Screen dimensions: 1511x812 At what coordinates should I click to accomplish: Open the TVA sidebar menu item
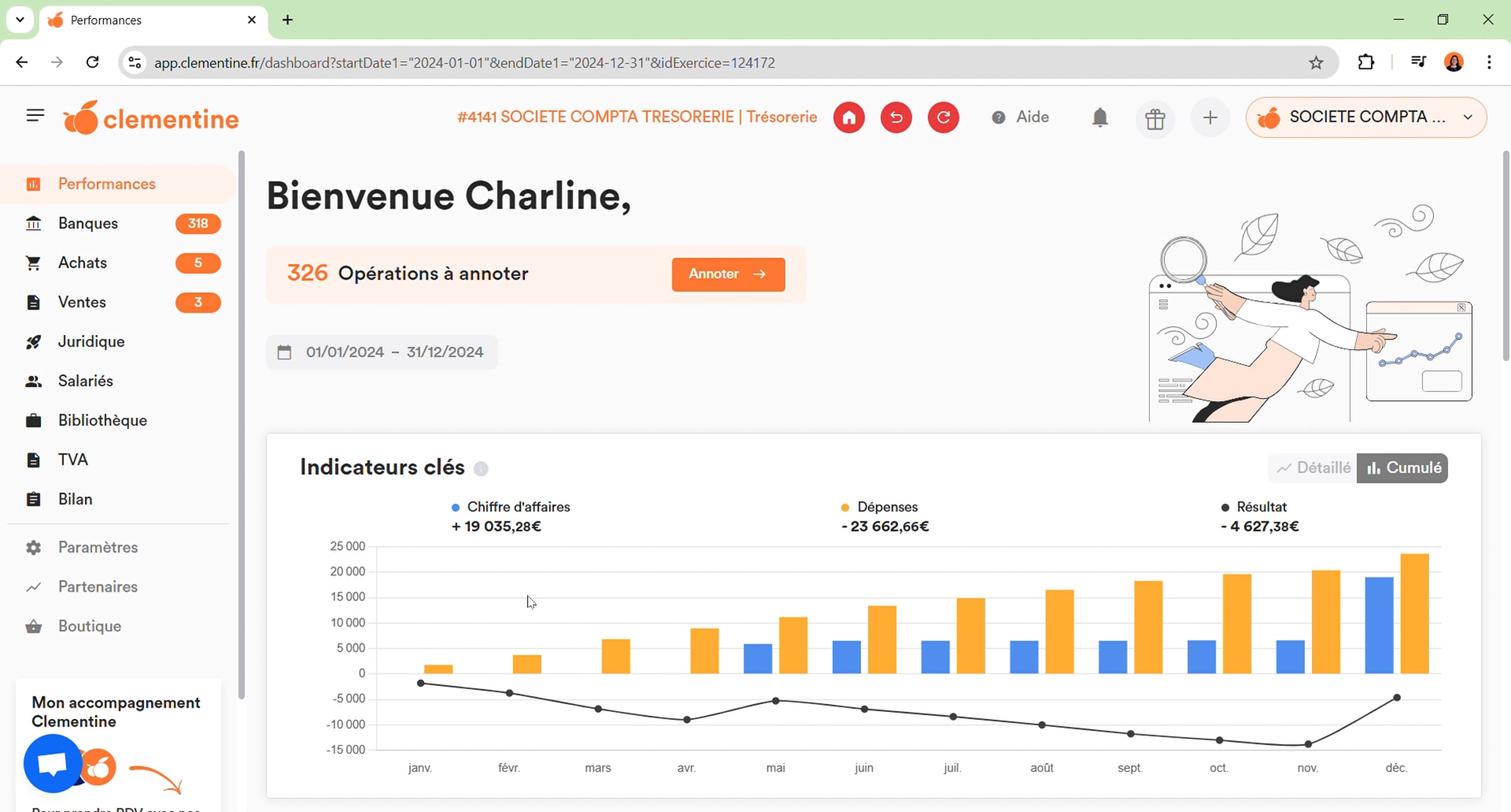73,460
